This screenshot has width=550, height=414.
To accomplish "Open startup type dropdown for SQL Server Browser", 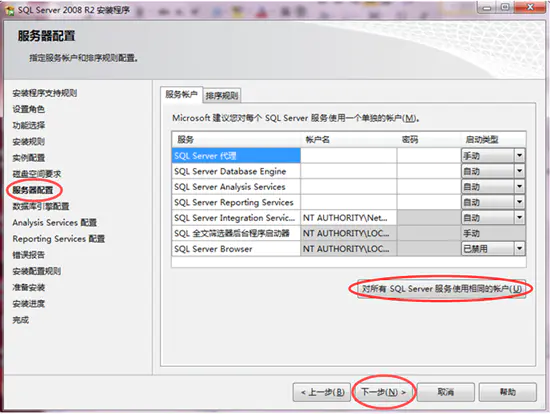I will click(x=519, y=249).
